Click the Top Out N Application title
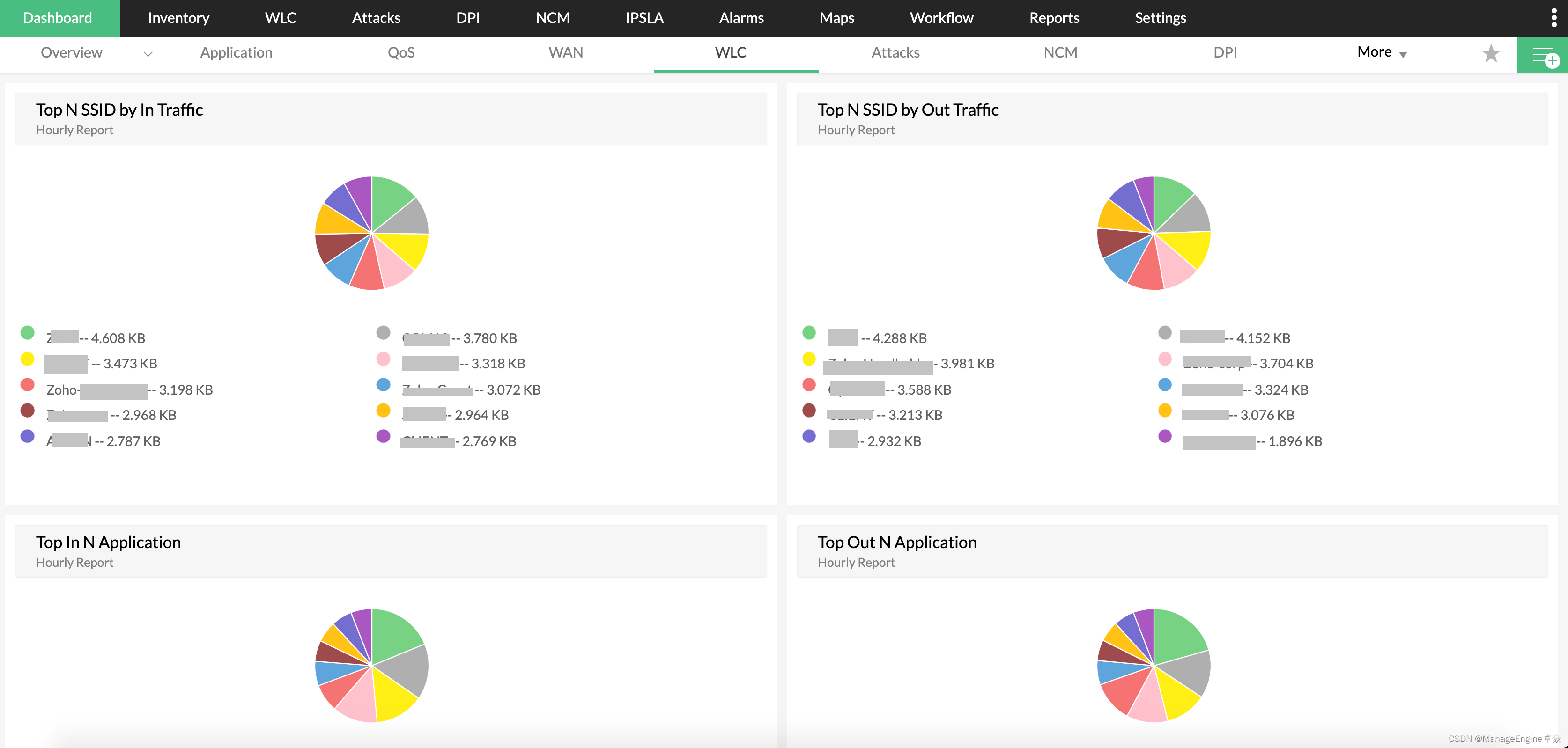 (897, 542)
